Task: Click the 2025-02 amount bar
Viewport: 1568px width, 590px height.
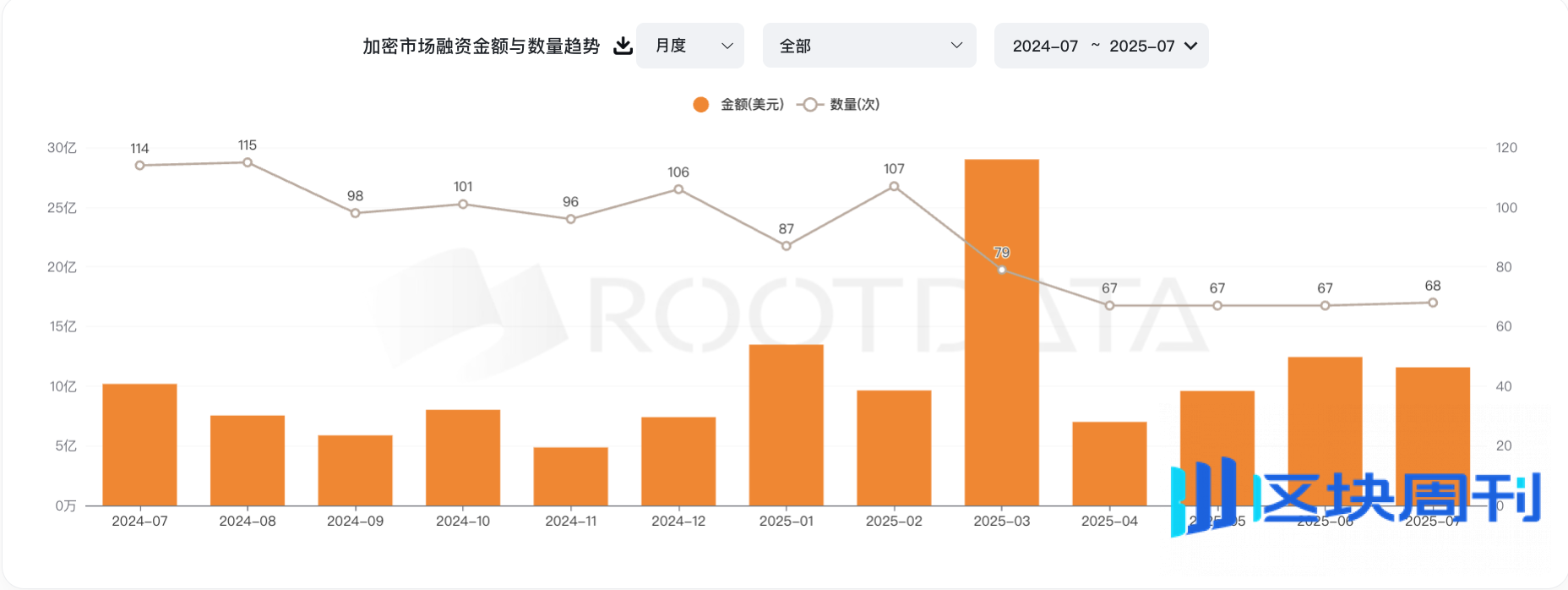Action: pyautogui.click(x=894, y=448)
